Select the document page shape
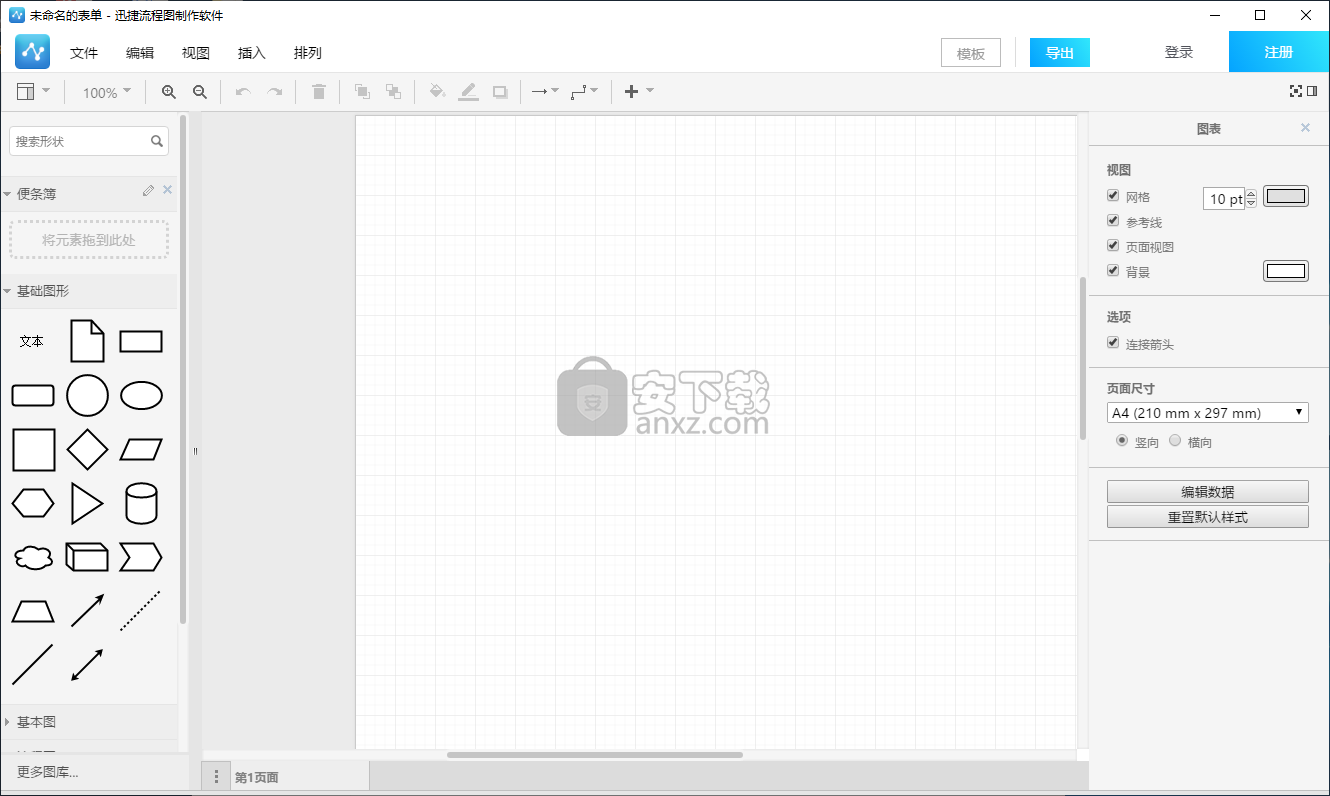The width and height of the screenshot is (1330, 796). (87, 341)
